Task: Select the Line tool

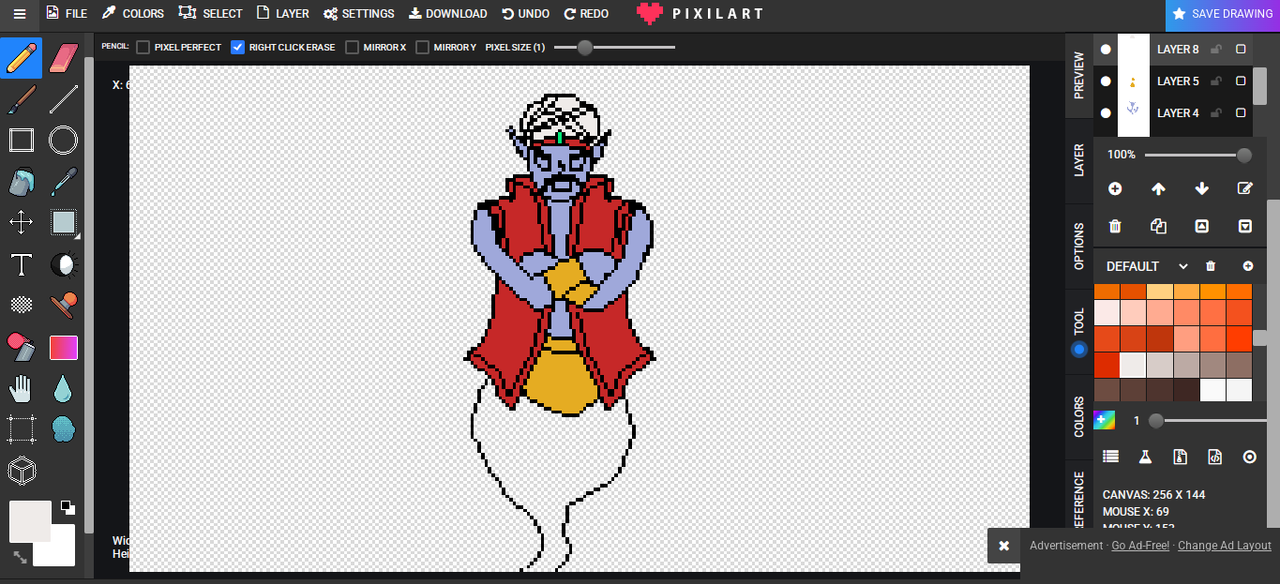Action: click(63, 99)
